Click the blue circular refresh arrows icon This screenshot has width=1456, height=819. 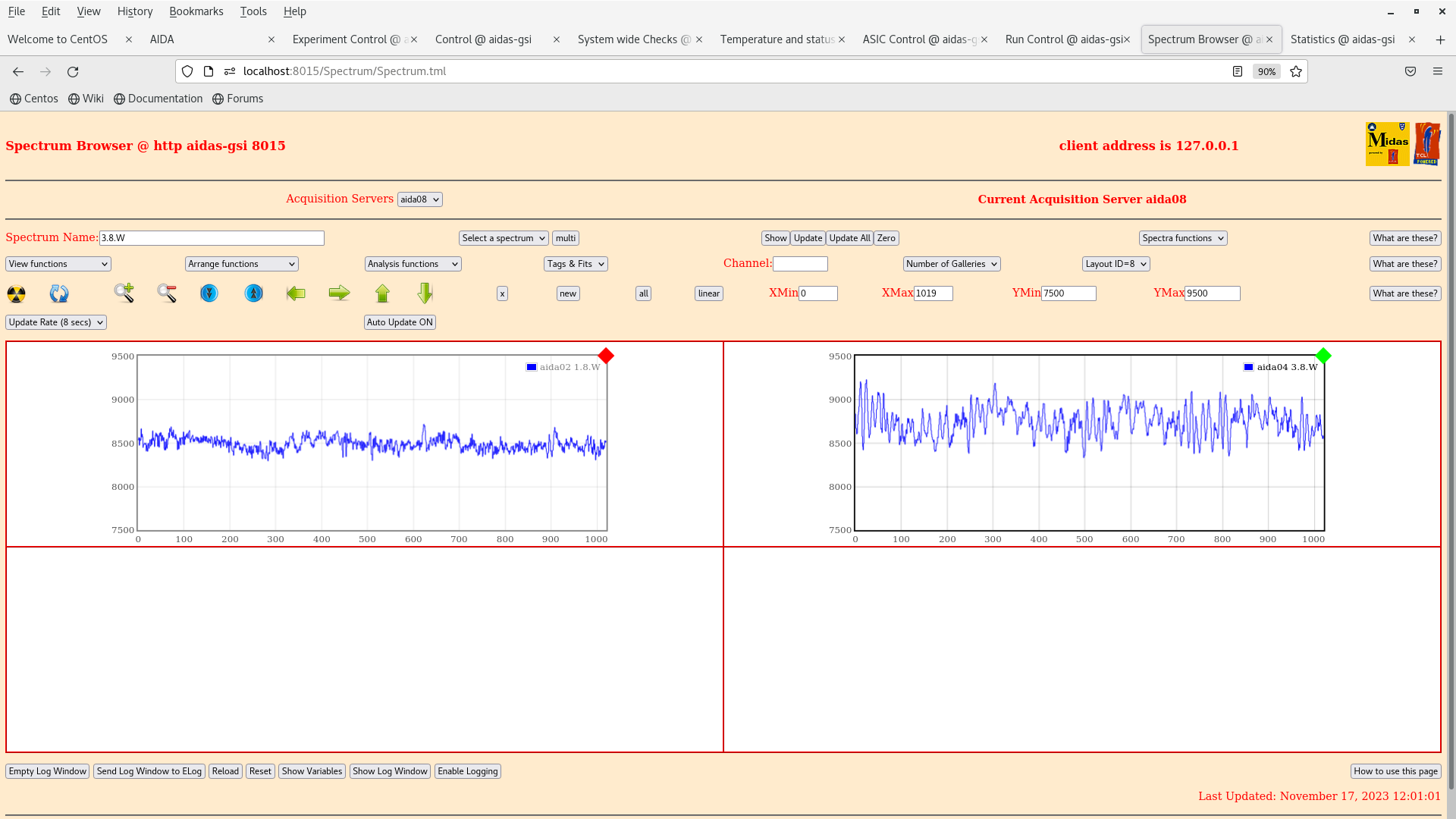coord(59,293)
